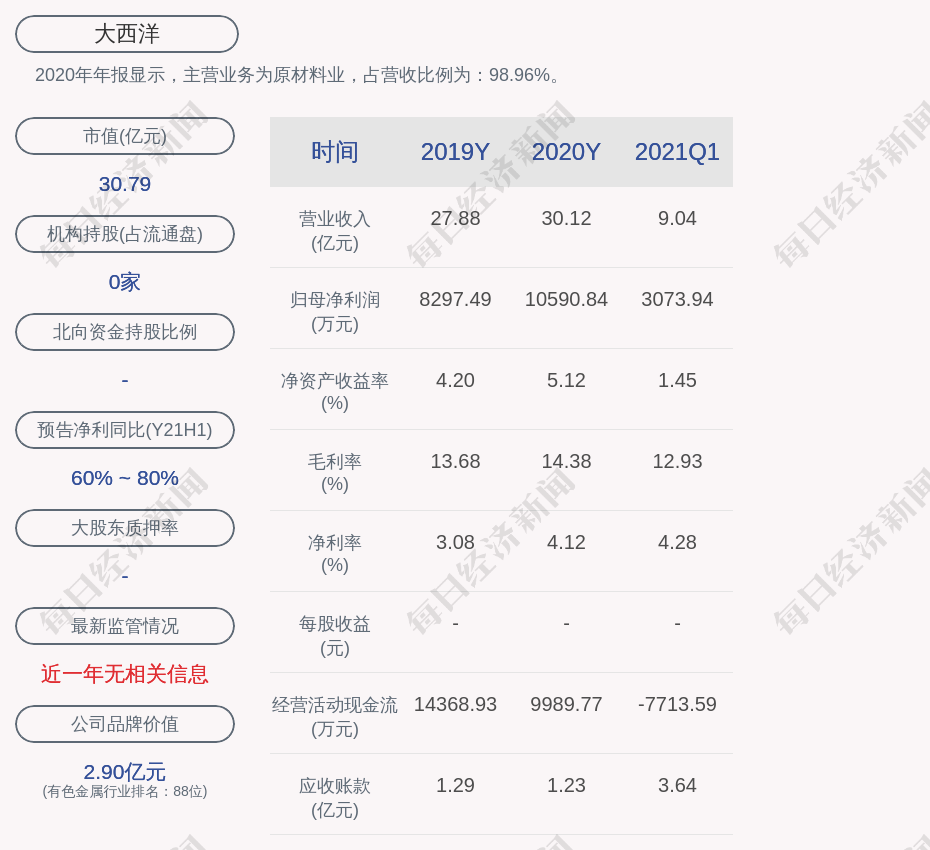Select net margin value 4.12
This screenshot has height=850, width=930.
(566, 542)
